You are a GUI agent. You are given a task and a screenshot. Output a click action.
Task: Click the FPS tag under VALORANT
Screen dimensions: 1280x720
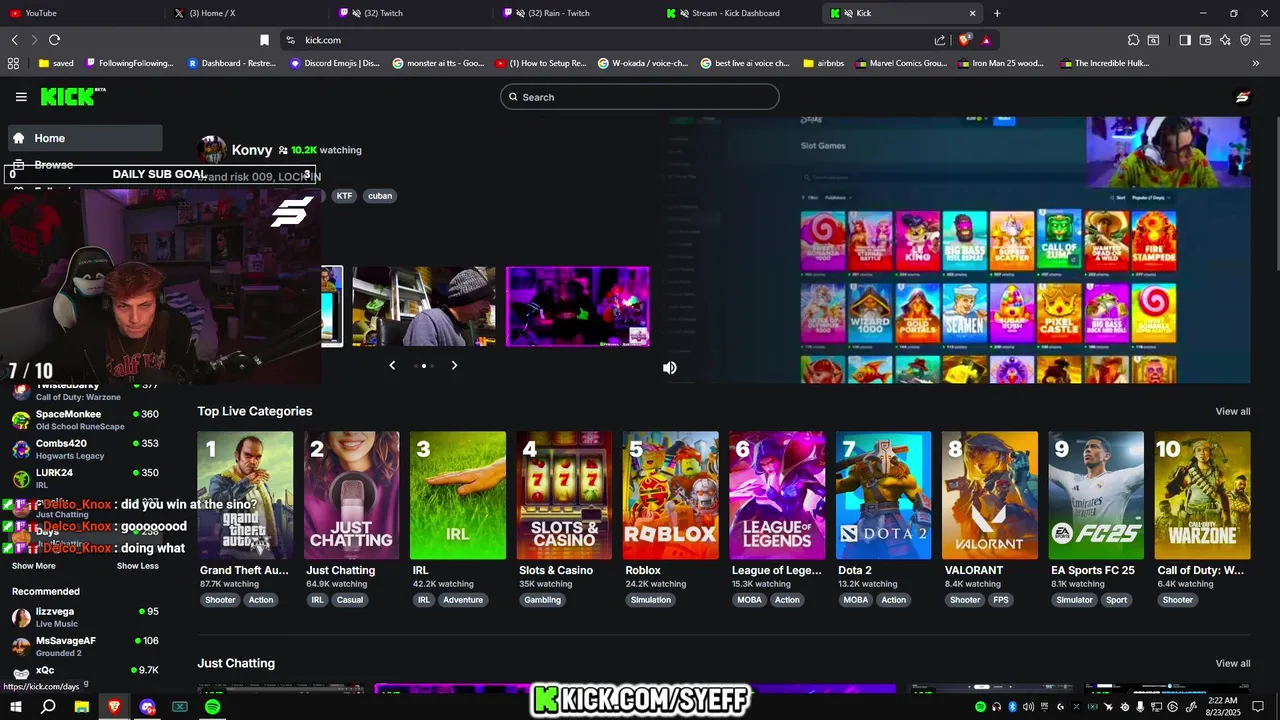pyautogui.click(x=1001, y=600)
